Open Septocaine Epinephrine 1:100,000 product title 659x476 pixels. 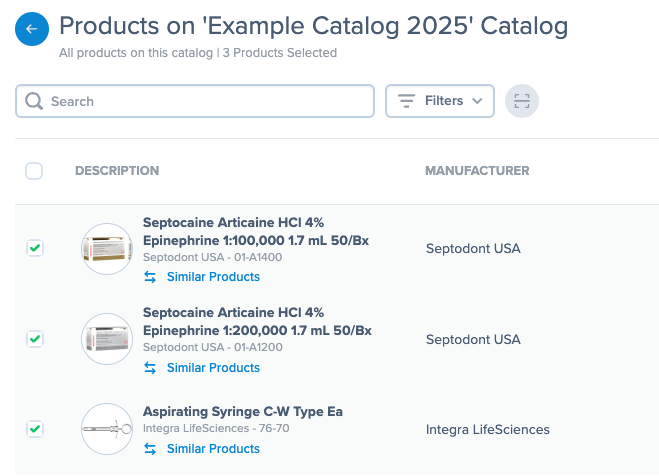tap(256, 231)
